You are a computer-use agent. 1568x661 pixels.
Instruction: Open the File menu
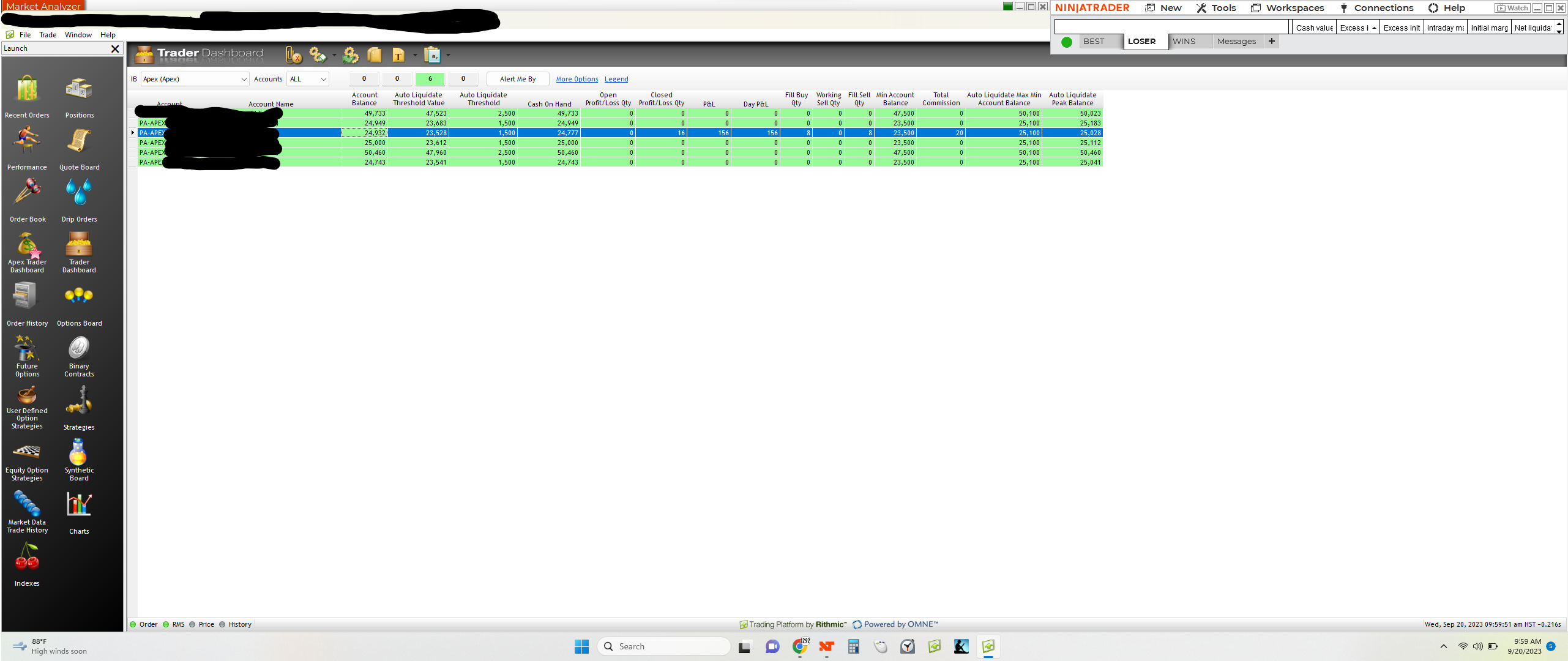click(x=25, y=35)
